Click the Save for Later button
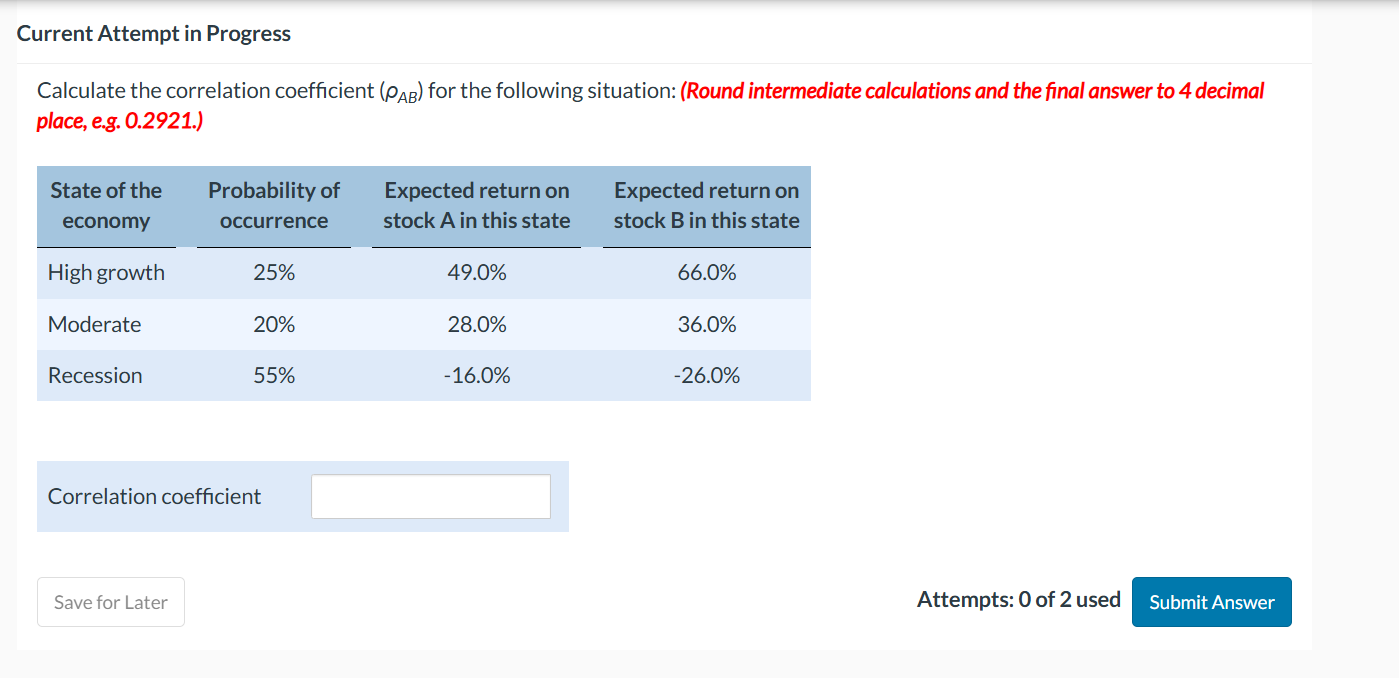The height and width of the screenshot is (678, 1399). (x=110, y=601)
